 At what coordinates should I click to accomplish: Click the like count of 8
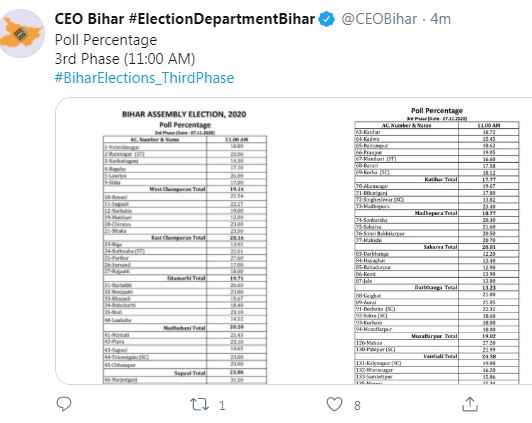(x=357, y=405)
